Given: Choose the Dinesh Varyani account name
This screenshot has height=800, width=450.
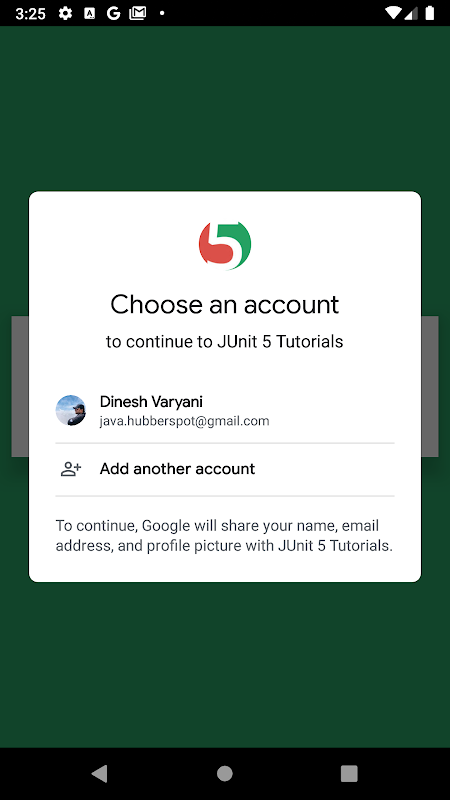Looking at the screenshot, I should tap(151, 402).
